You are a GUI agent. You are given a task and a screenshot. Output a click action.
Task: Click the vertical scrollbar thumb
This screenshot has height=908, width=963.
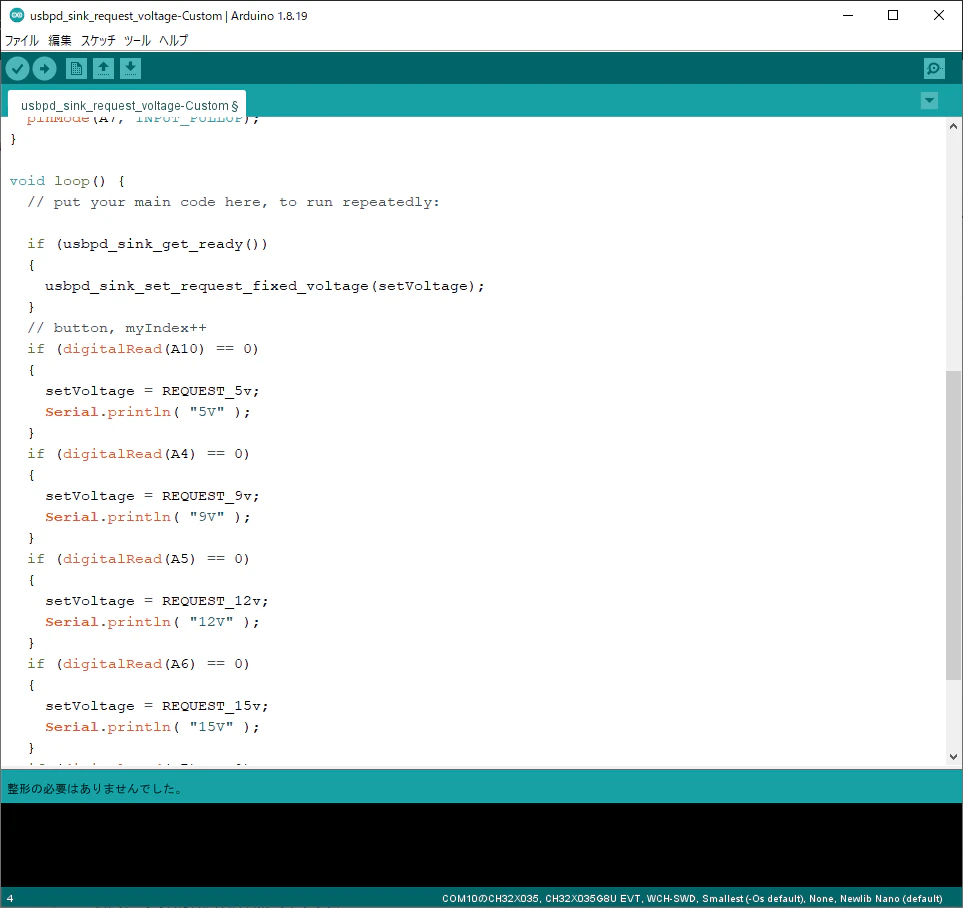click(x=953, y=525)
